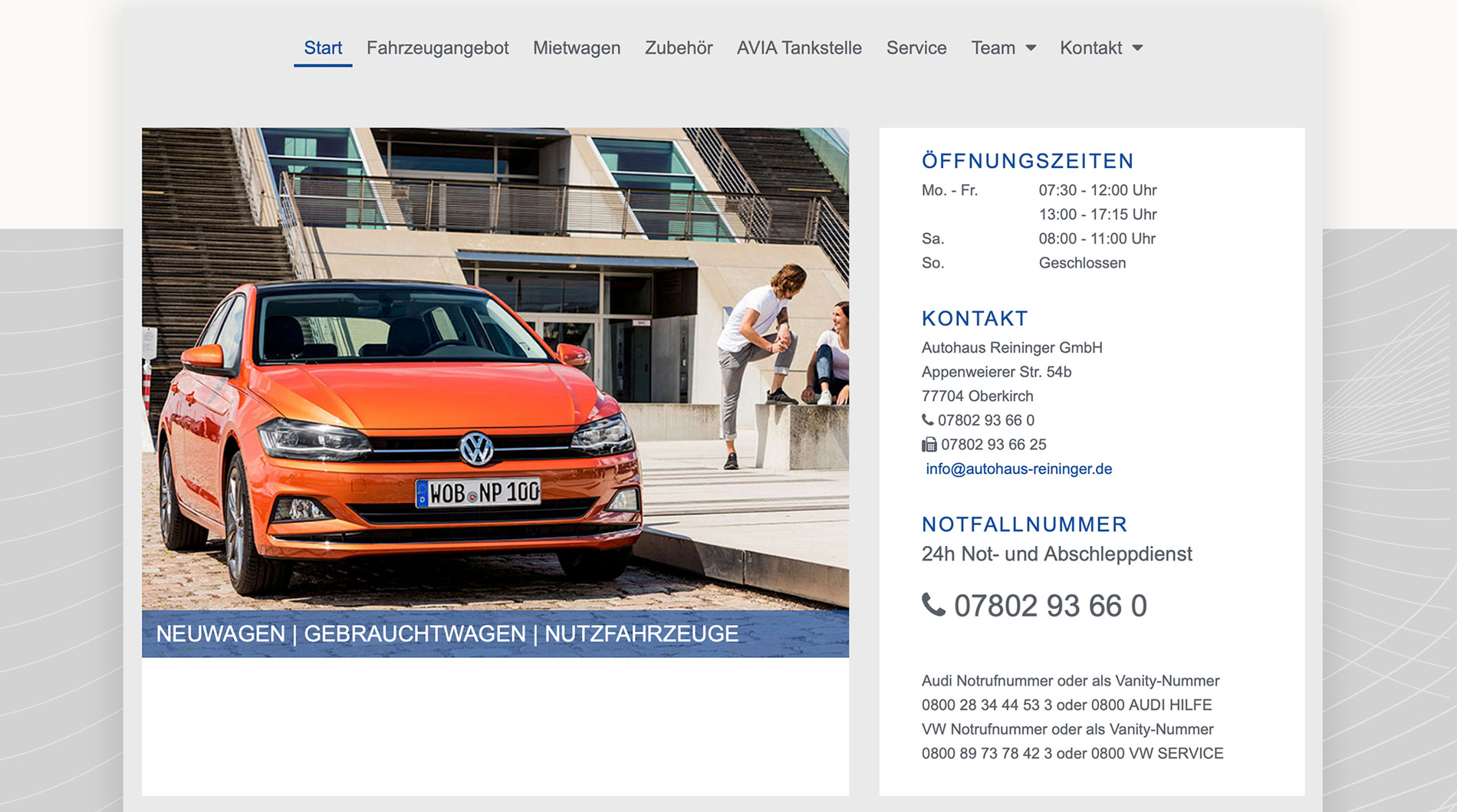Select 0800 28 34 44 53 3 Audi hotline

(x=987, y=705)
